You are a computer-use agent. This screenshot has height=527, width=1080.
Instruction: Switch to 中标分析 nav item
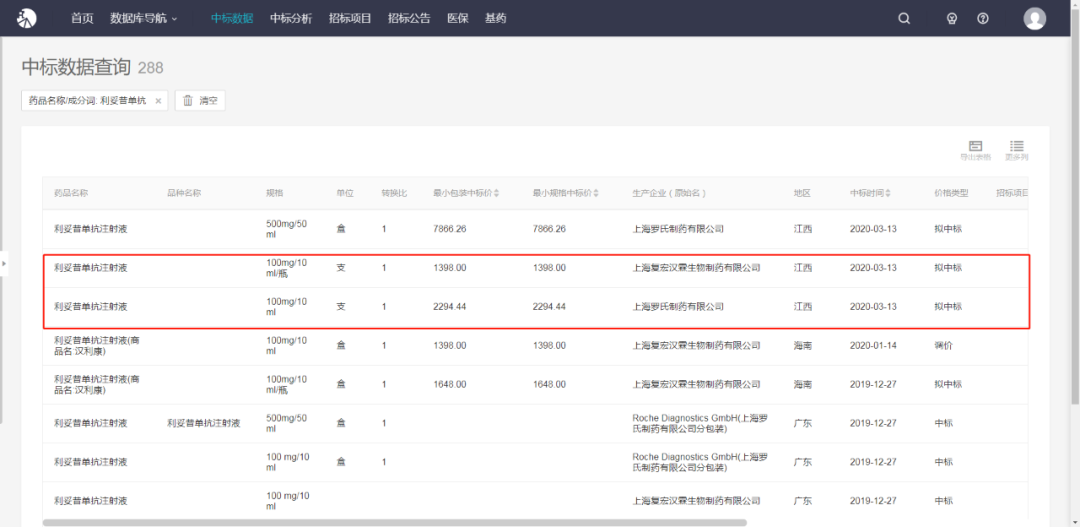coord(291,19)
